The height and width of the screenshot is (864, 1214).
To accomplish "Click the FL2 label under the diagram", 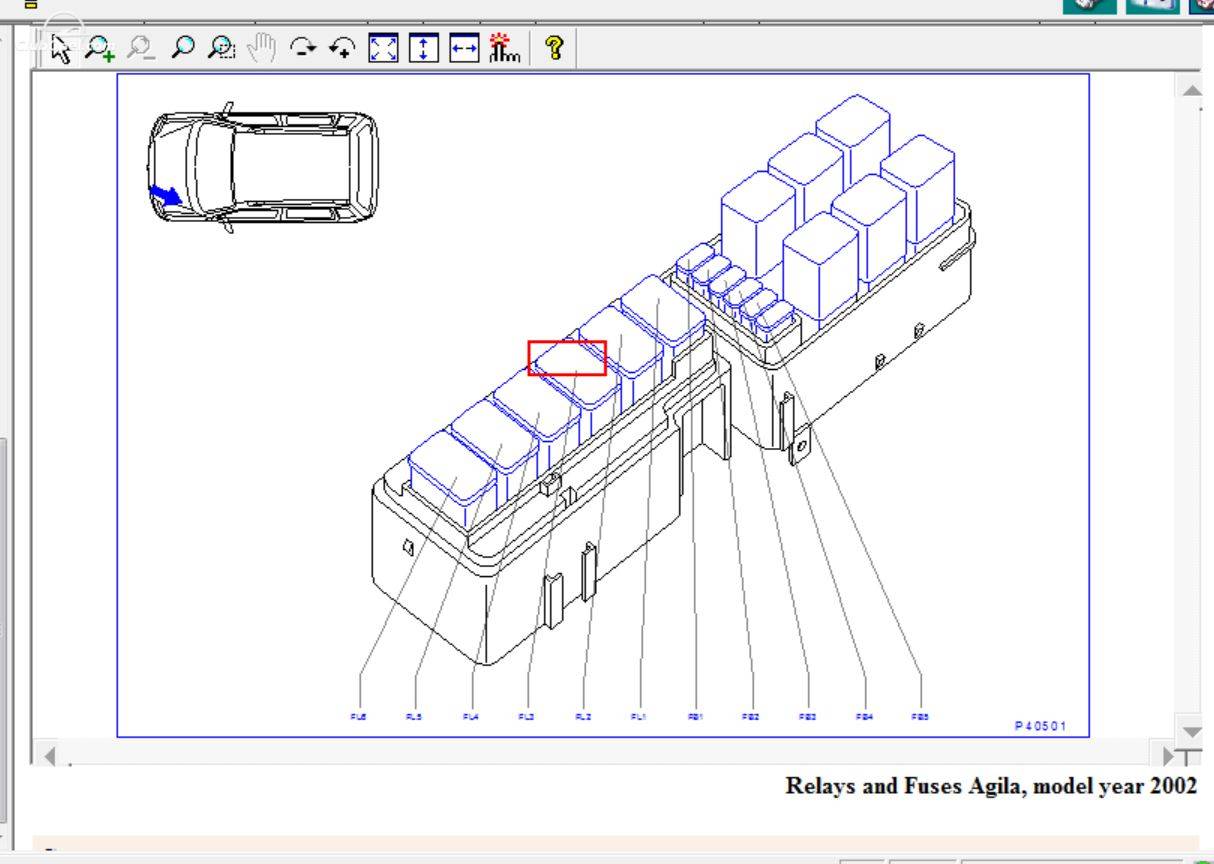I will pos(583,717).
